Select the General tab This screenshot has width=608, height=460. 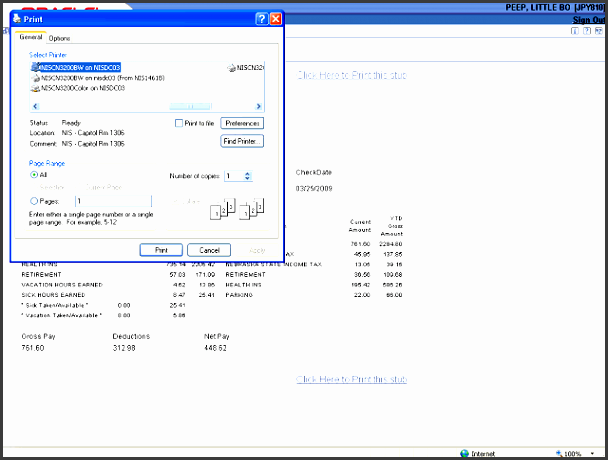[31, 37]
